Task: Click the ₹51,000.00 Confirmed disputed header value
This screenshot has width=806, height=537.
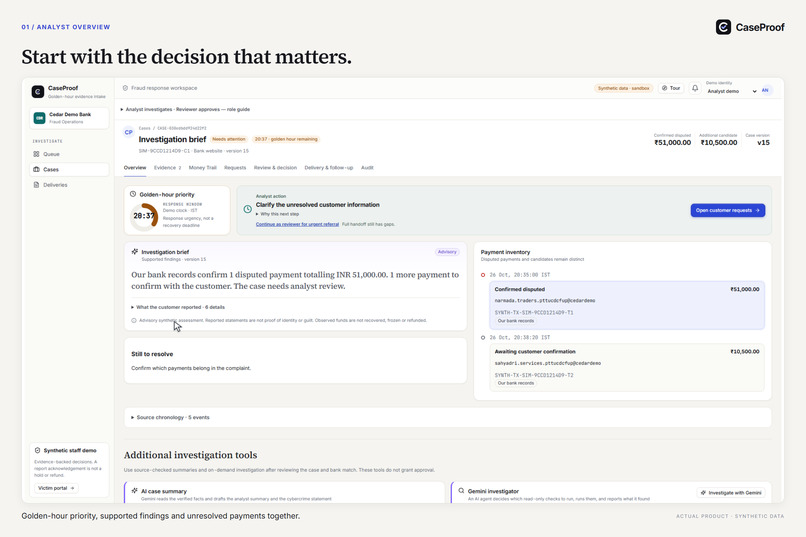Action: [672, 142]
